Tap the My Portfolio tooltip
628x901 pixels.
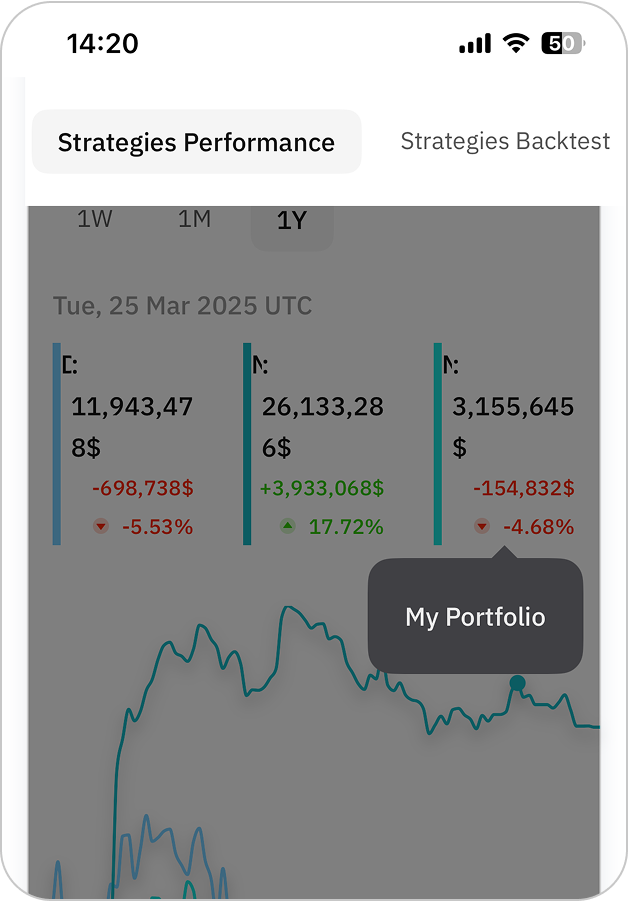coord(475,616)
